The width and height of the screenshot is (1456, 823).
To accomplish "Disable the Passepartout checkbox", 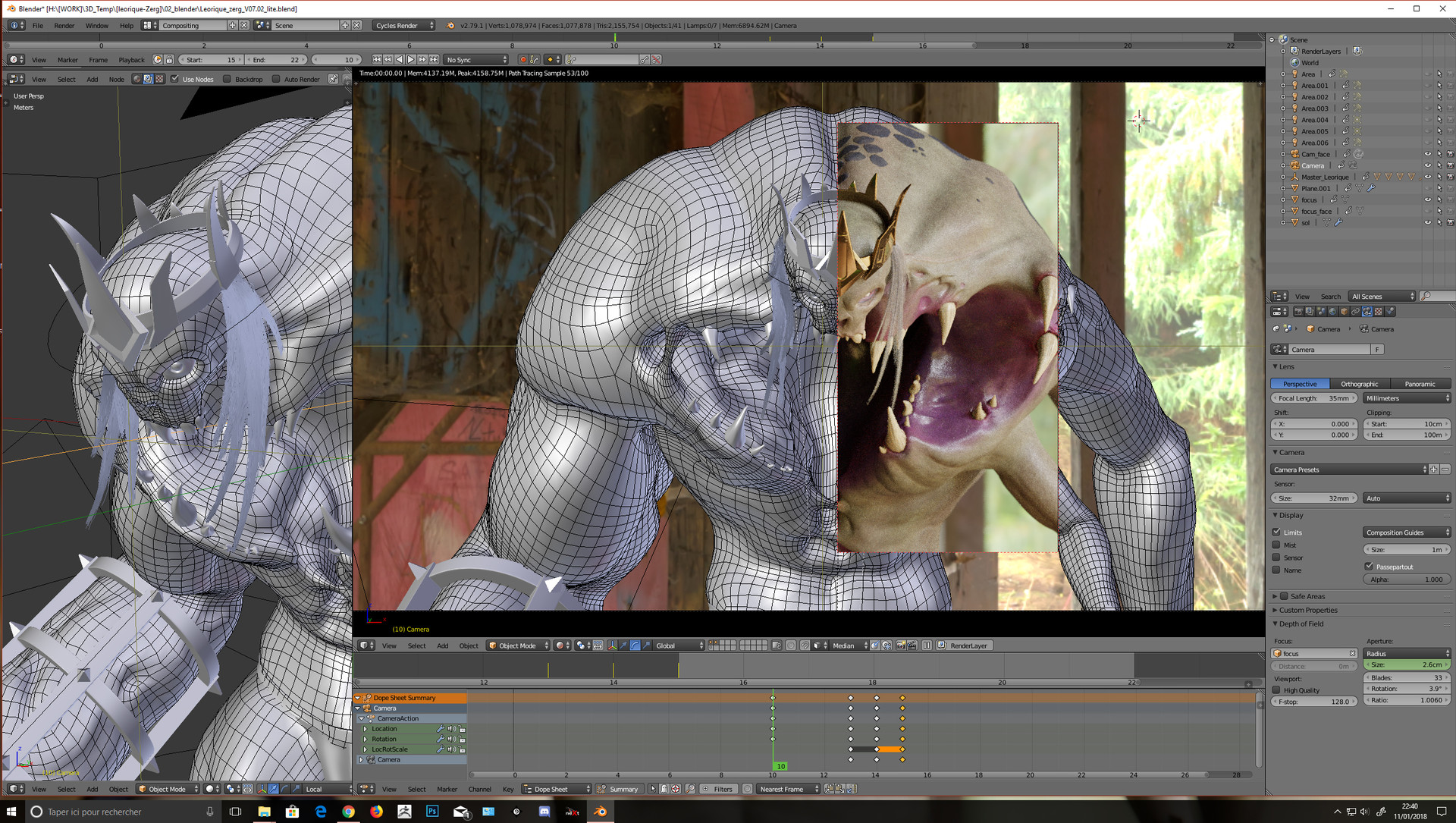I will pos(1369,566).
